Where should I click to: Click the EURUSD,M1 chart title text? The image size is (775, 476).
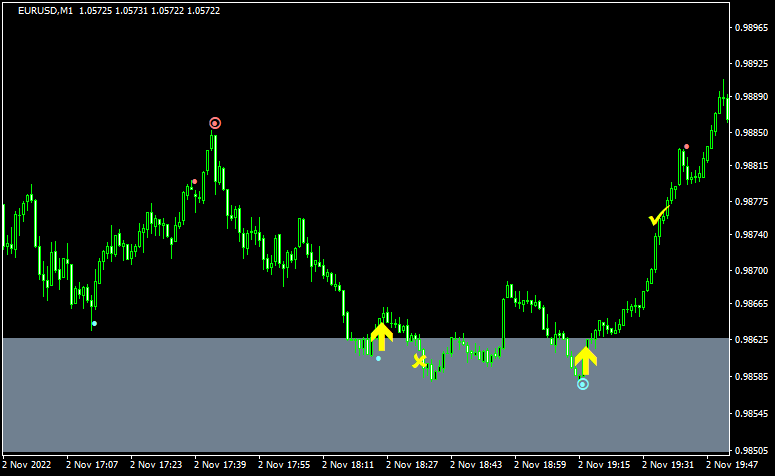click(x=46, y=11)
